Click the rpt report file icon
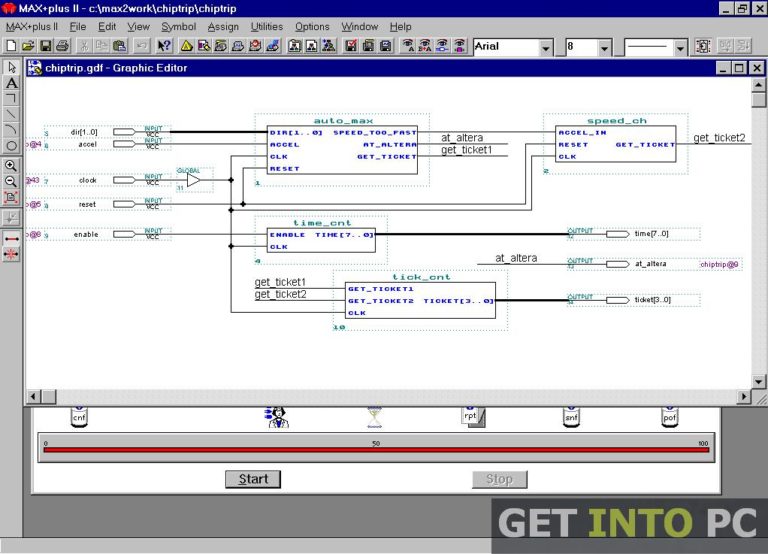The width and height of the screenshot is (768, 554). click(473, 416)
